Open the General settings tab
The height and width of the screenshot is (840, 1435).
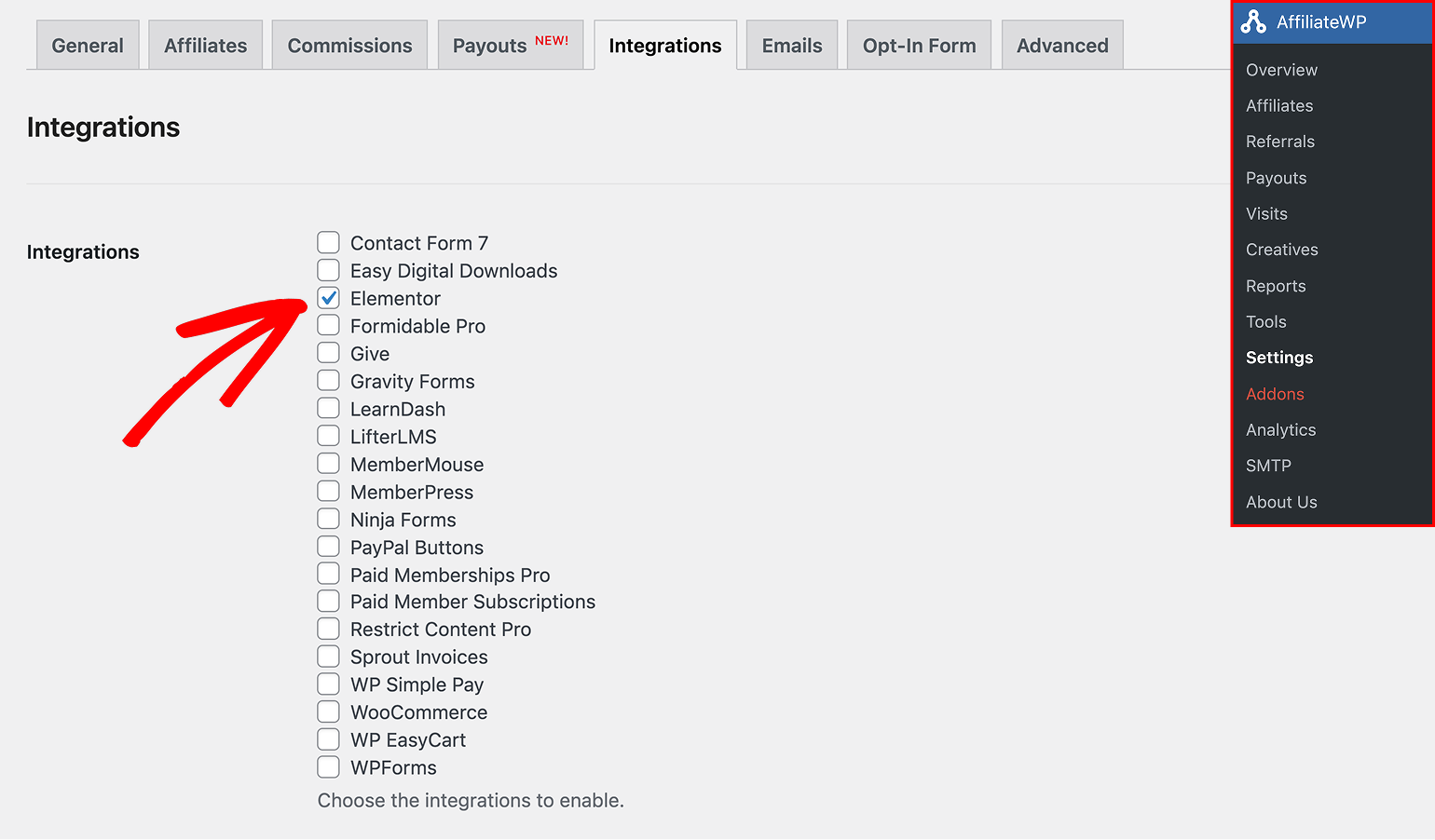pyautogui.click(x=88, y=46)
